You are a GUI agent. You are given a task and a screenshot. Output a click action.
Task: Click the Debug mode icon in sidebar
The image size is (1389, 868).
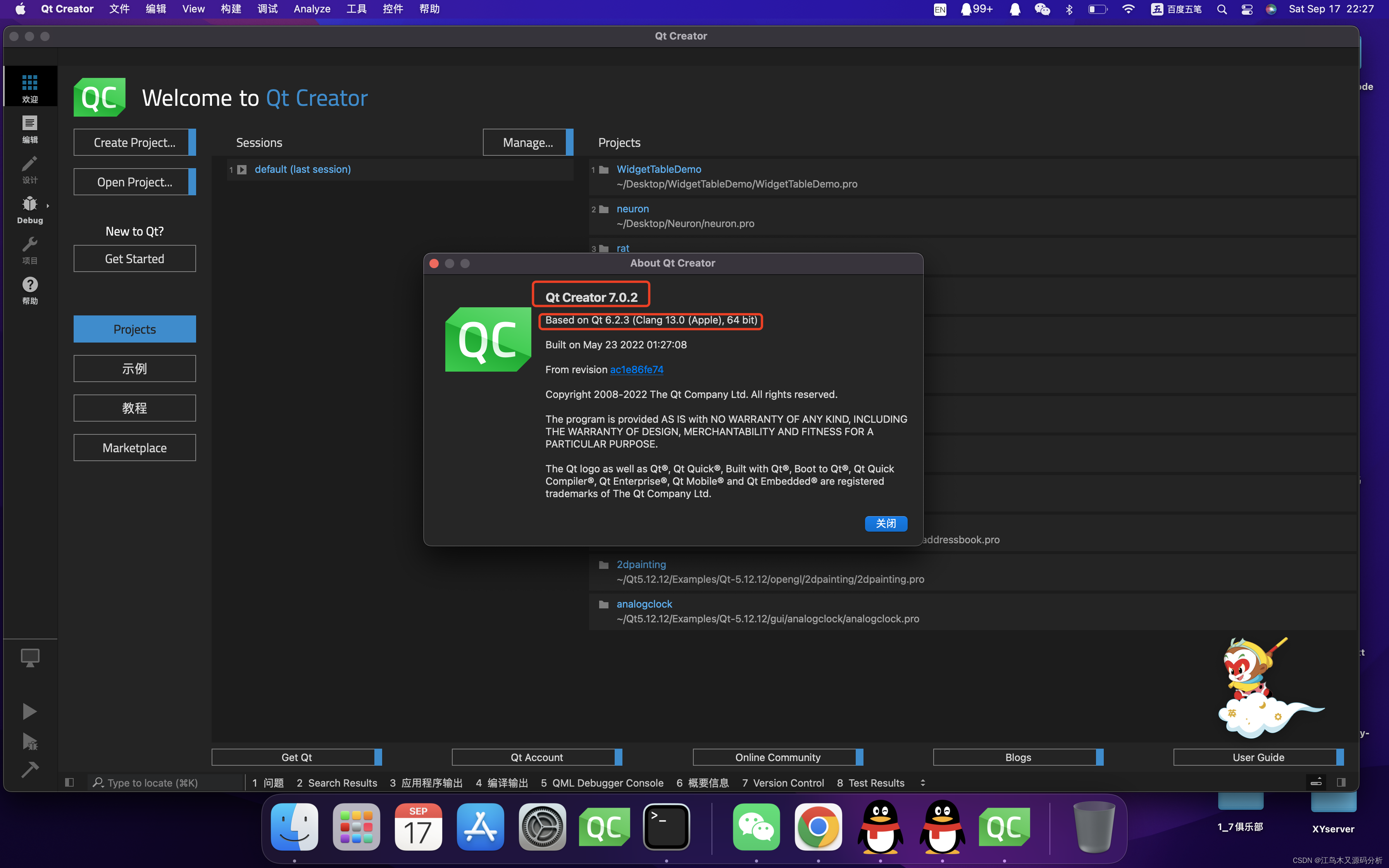[x=30, y=210]
